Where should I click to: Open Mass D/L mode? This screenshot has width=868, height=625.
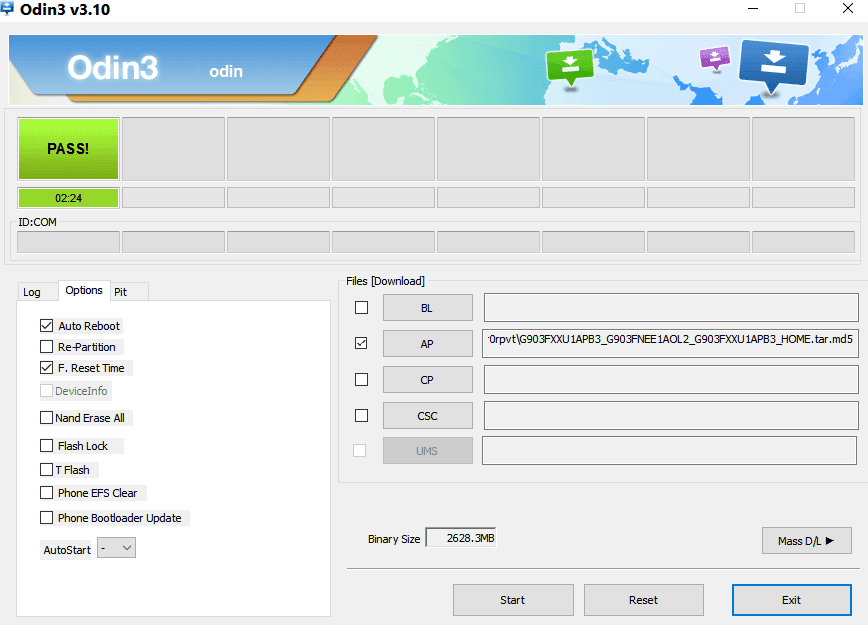(807, 541)
